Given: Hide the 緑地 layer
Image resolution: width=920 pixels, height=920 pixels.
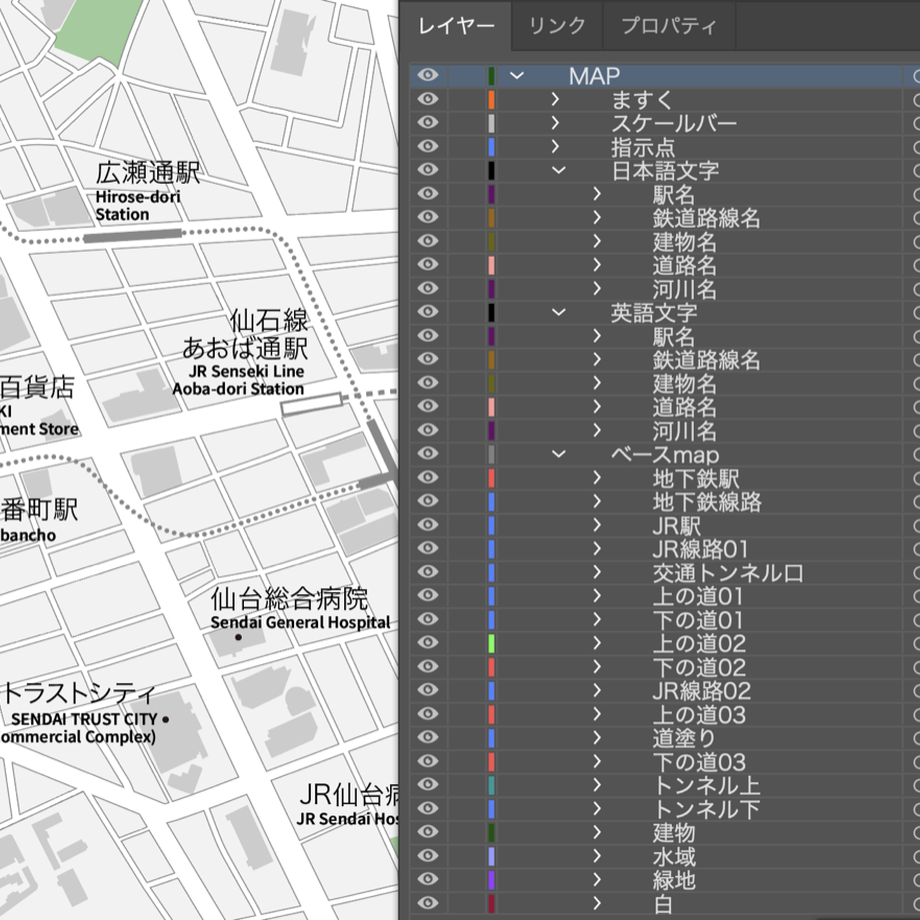Looking at the screenshot, I should pyautogui.click(x=428, y=879).
